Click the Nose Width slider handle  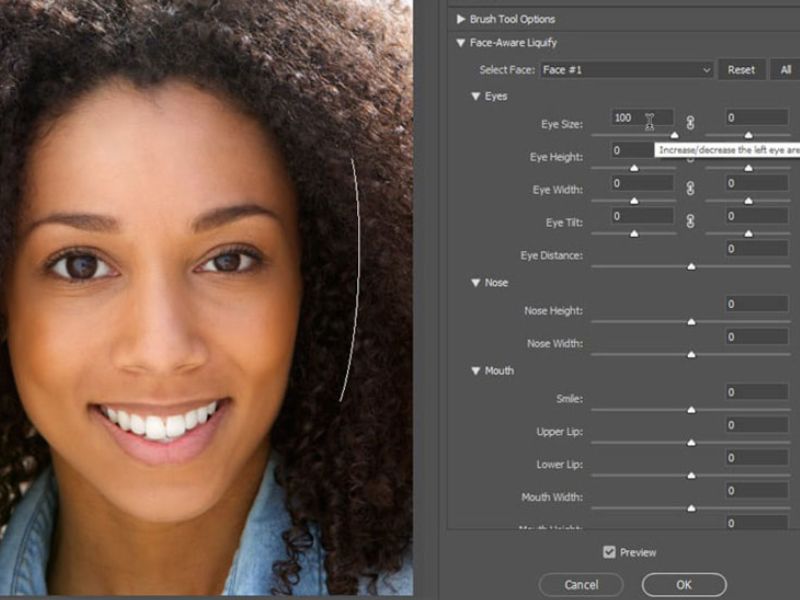691,355
